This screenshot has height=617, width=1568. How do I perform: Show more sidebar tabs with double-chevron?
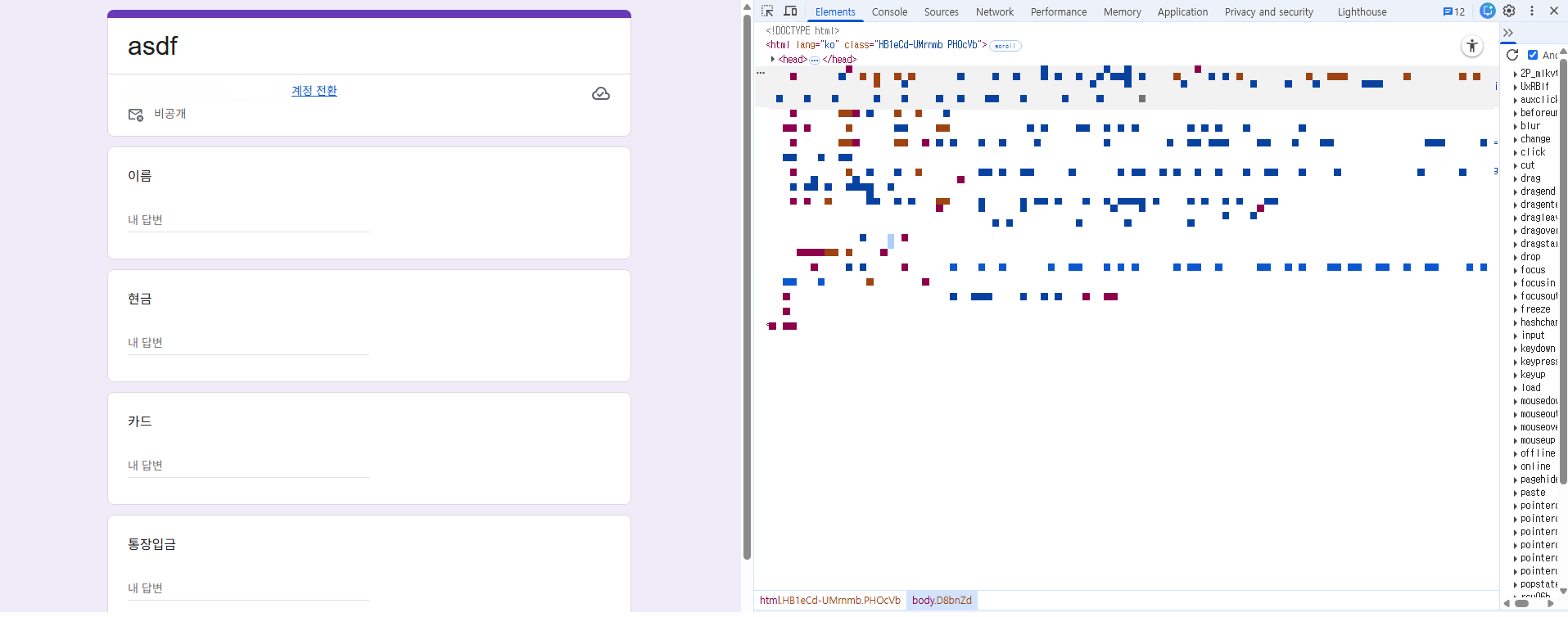tap(1508, 33)
